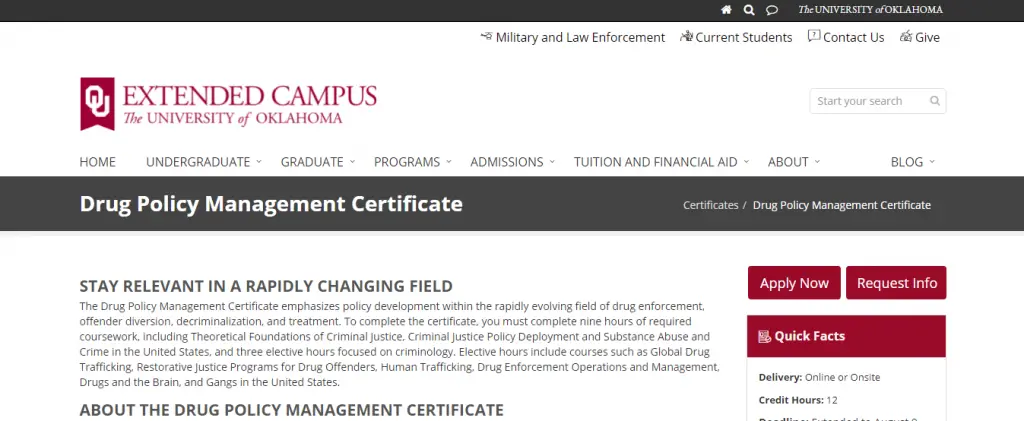Click the Request Info button
This screenshot has height=421, width=1024.
(896, 283)
